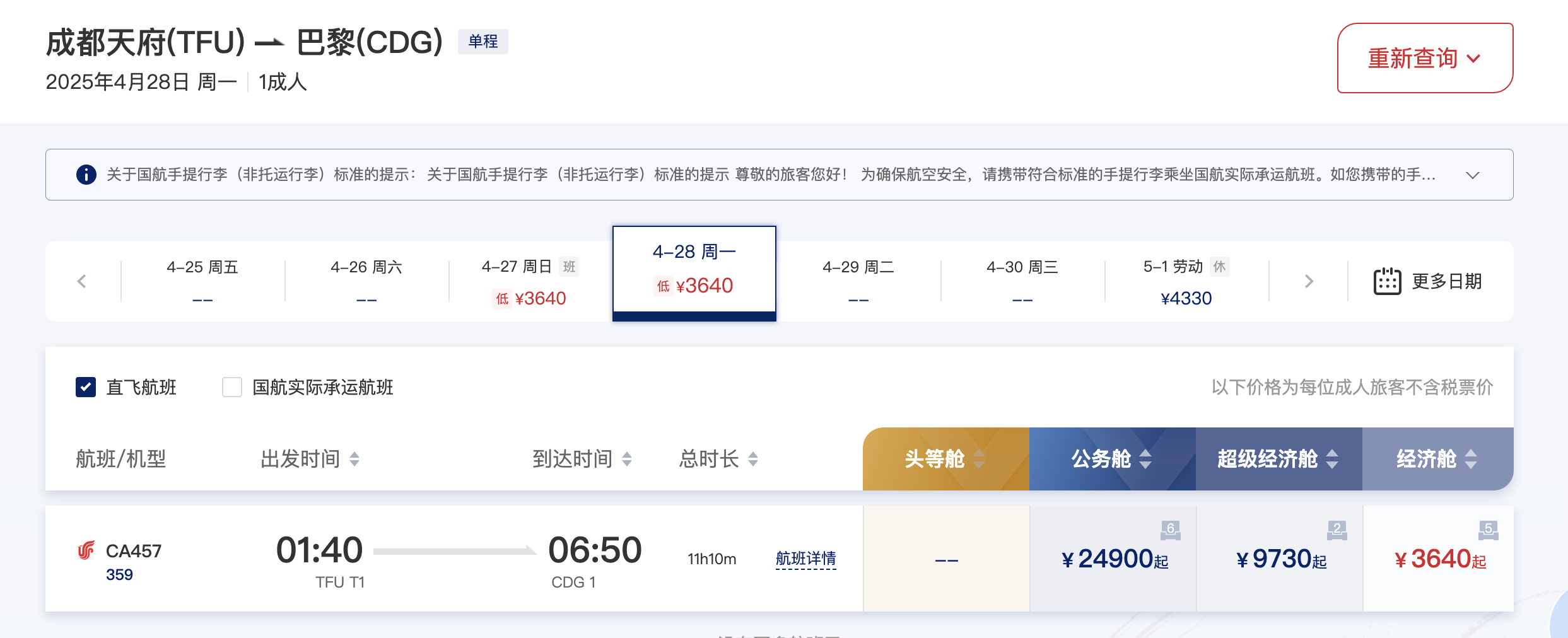Expand the baggage notice banner chevron
This screenshot has height=638, width=1568.
click(1473, 175)
